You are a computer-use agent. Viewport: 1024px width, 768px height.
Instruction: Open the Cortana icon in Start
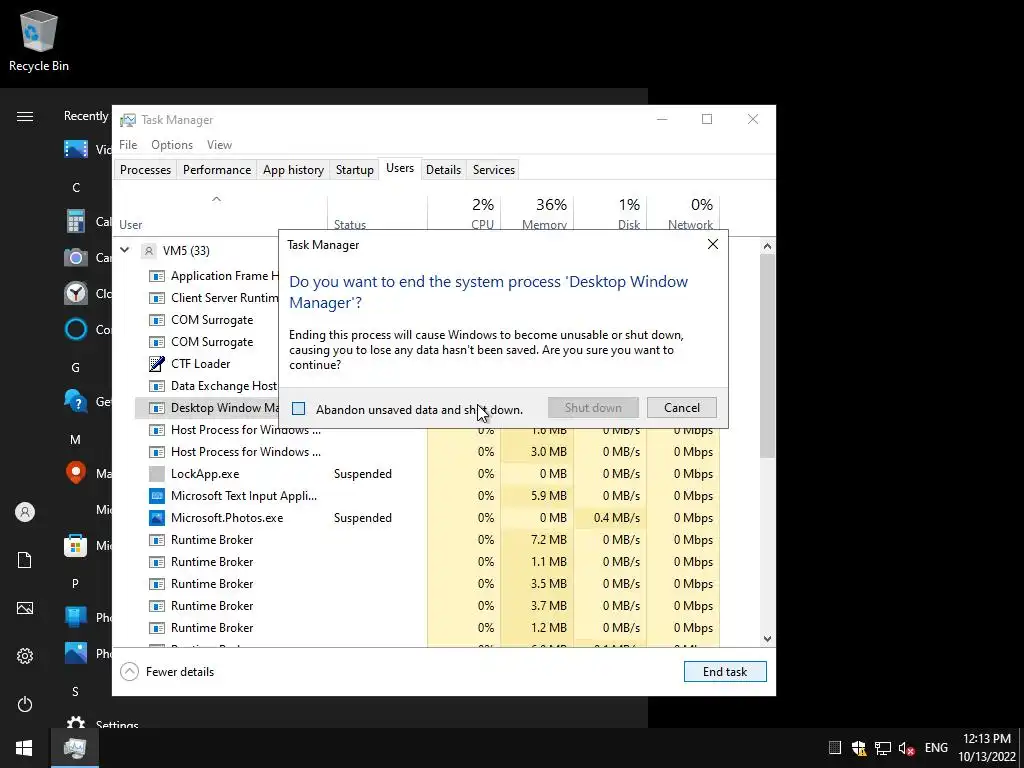(x=76, y=328)
